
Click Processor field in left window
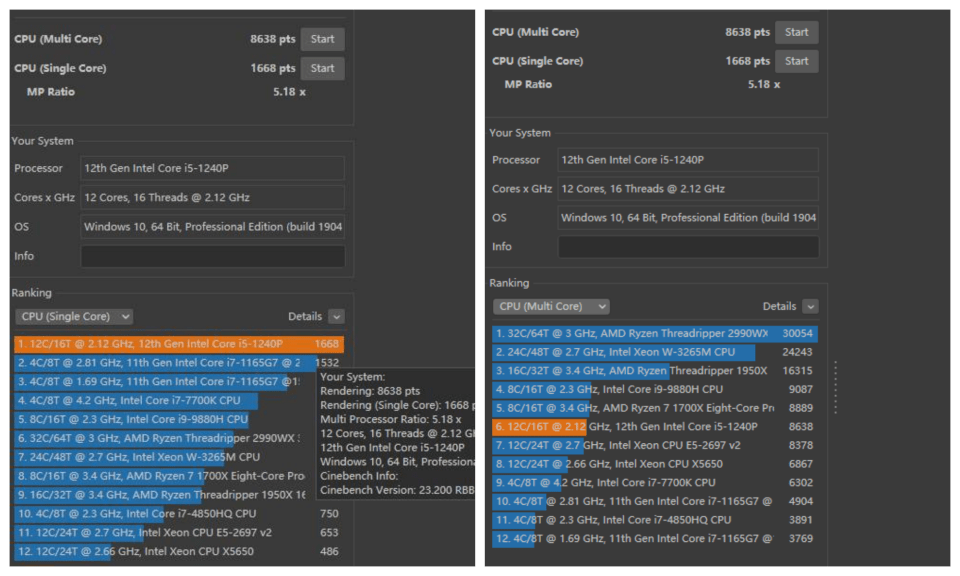212,168
